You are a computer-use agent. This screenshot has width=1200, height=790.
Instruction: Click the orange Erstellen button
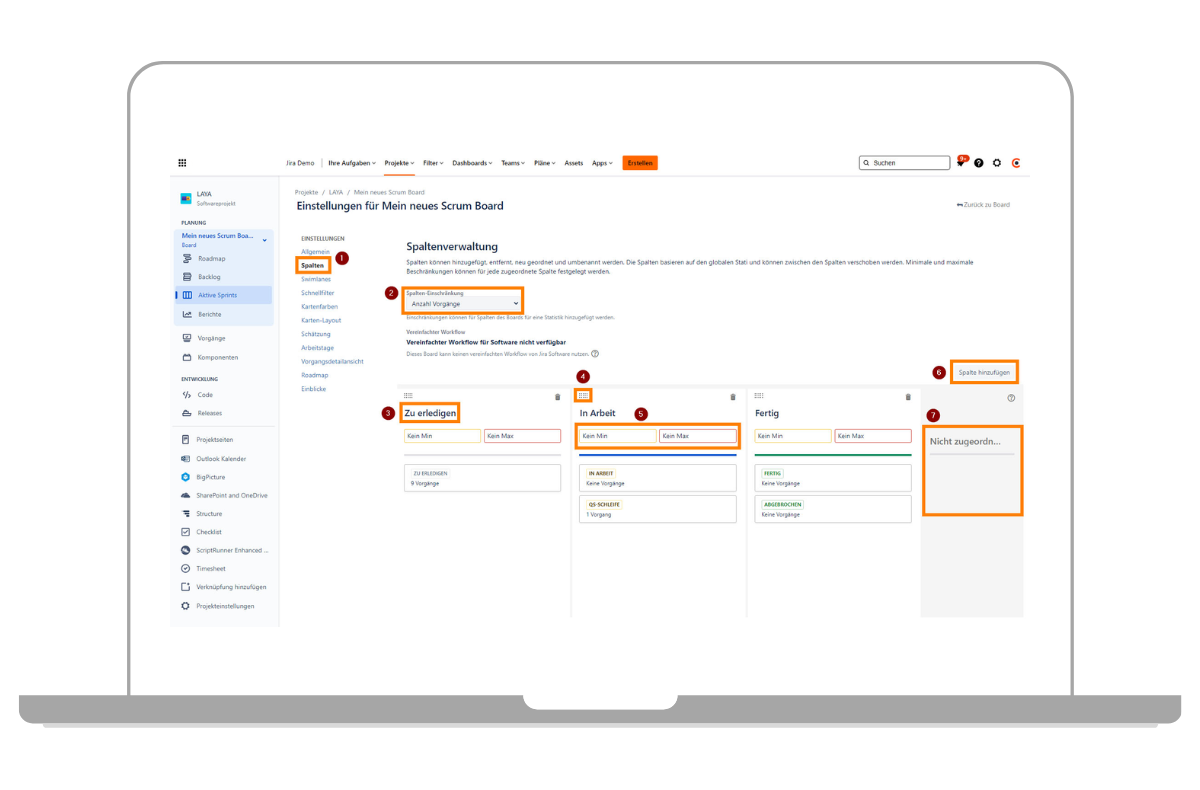(640, 163)
